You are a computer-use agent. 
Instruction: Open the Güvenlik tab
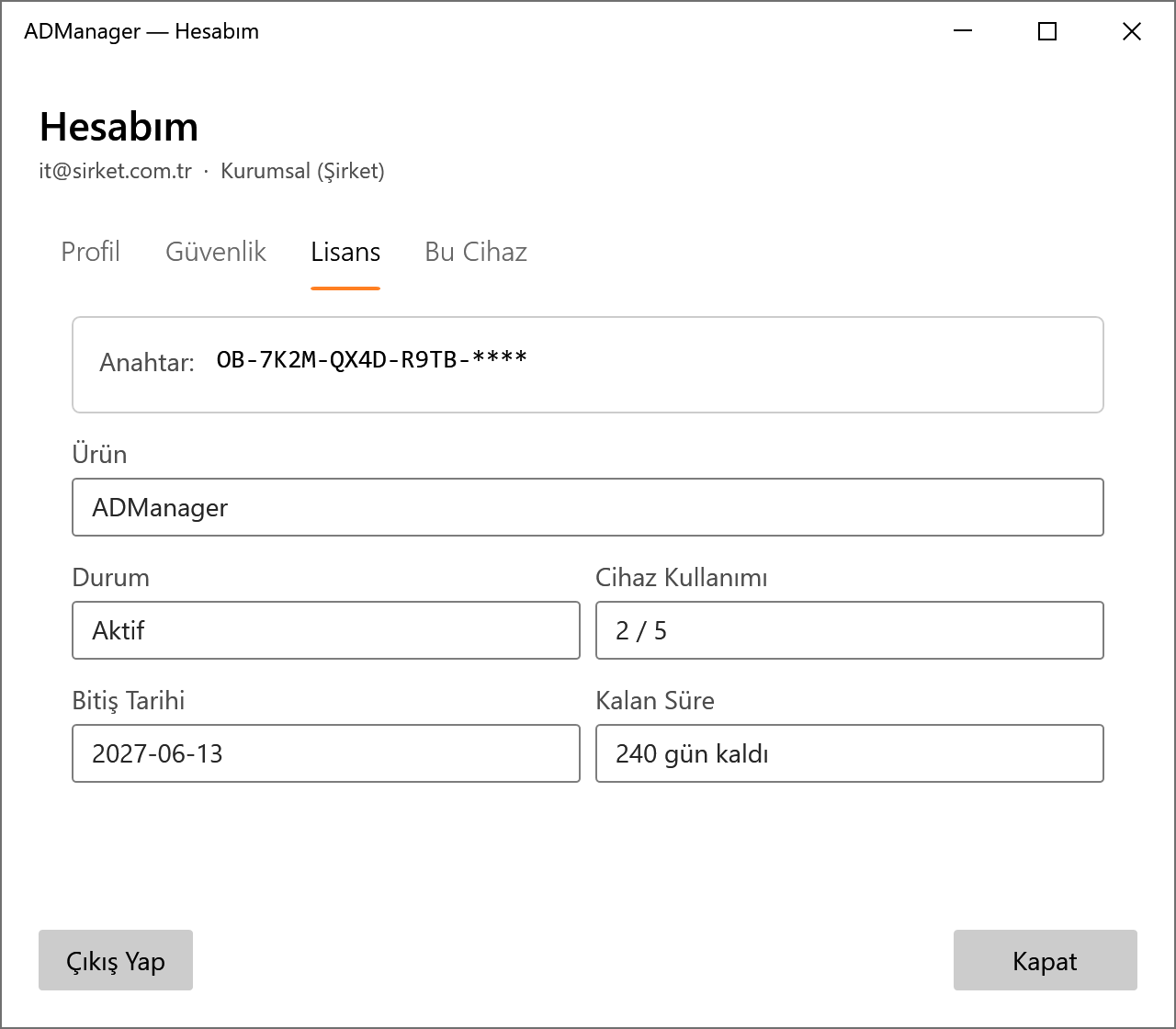point(216,252)
